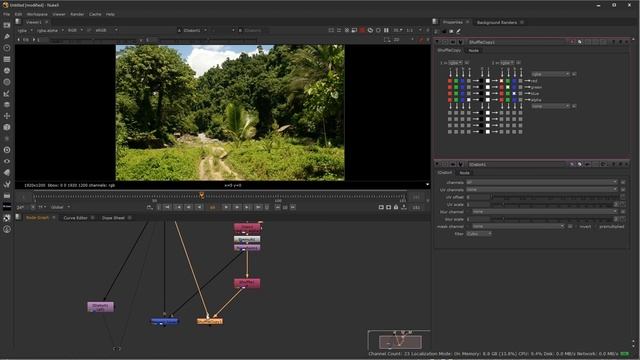
Task: Open the Color nodes toolbar menu
Action: click(7, 71)
